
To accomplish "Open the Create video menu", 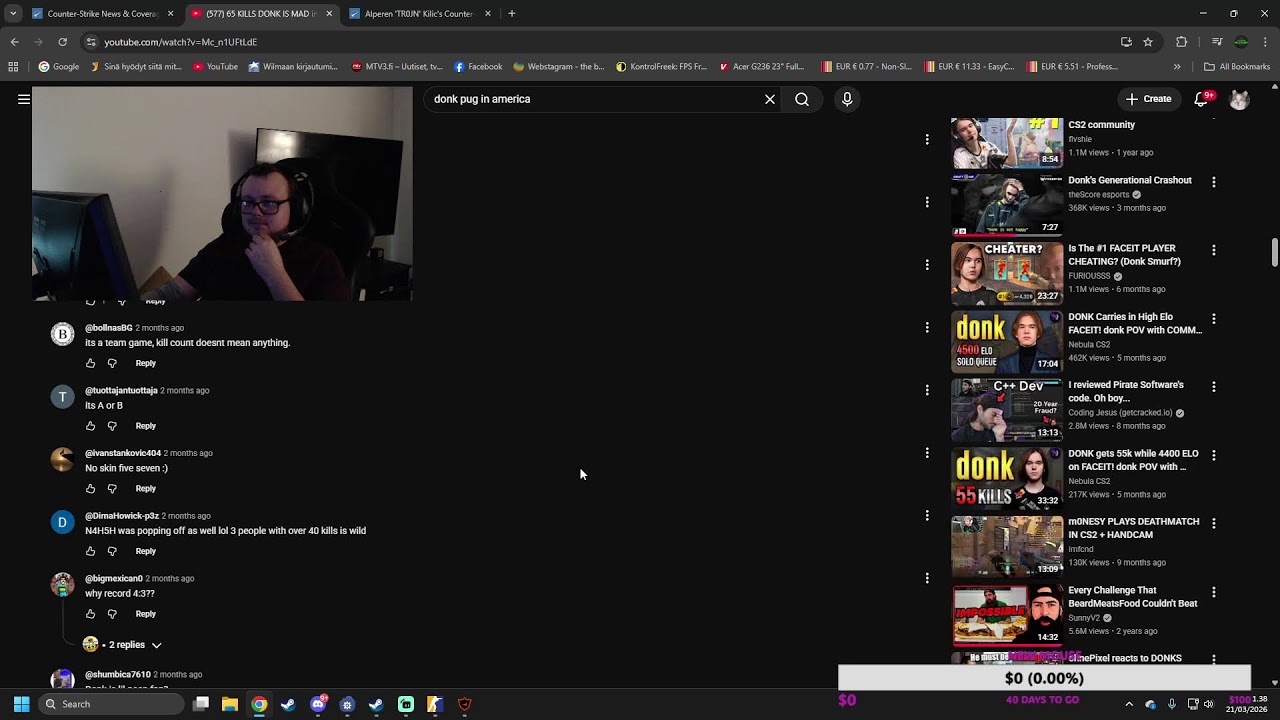I will [x=1148, y=99].
